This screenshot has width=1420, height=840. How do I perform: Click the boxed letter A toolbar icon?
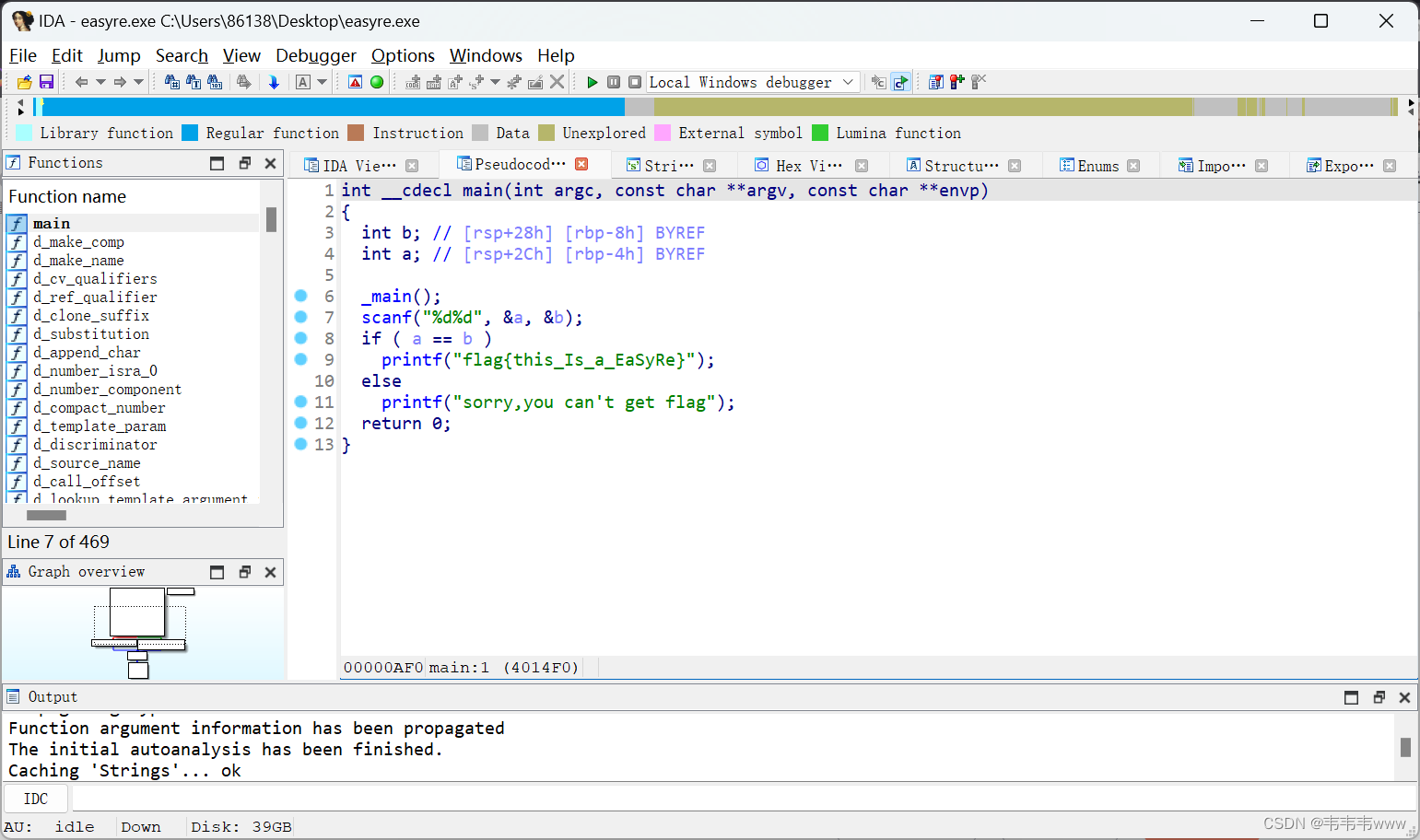[x=303, y=82]
